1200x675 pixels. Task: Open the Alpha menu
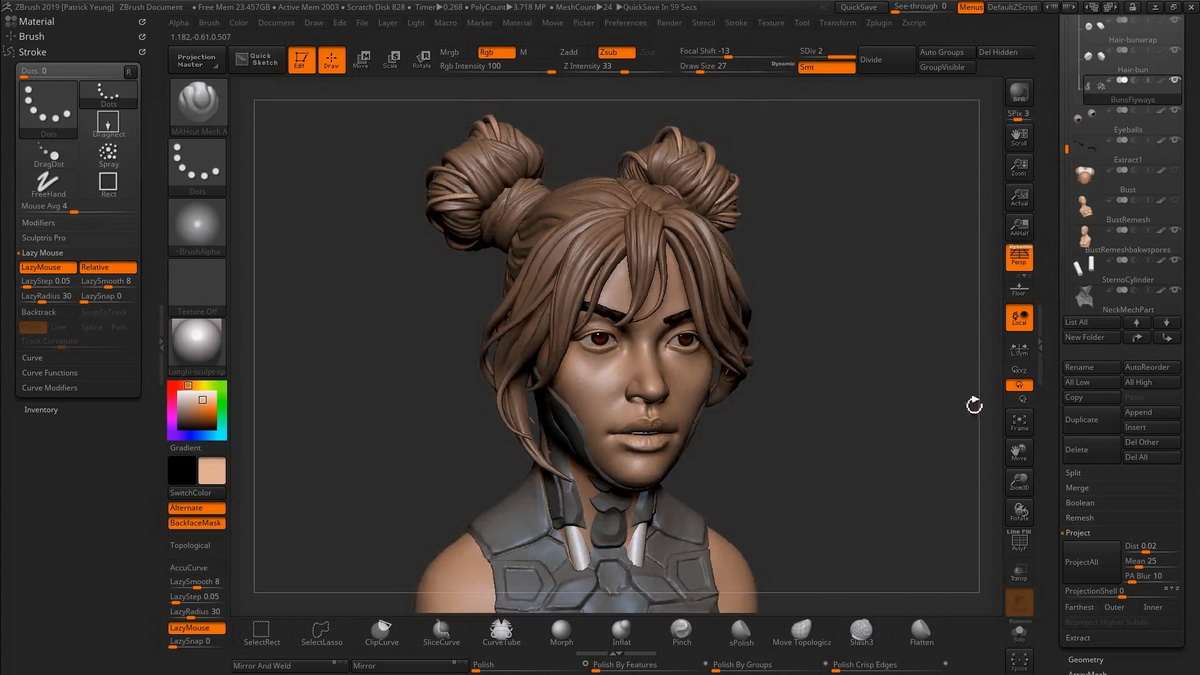coord(179,22)
